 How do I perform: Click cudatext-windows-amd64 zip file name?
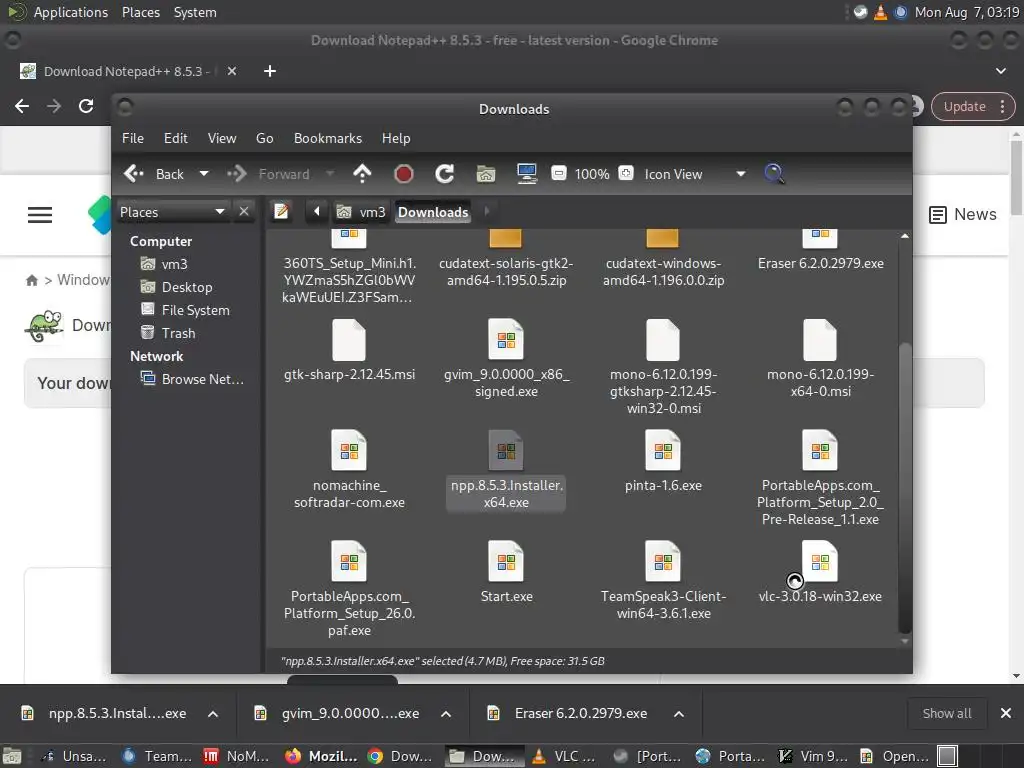(663, 272)
